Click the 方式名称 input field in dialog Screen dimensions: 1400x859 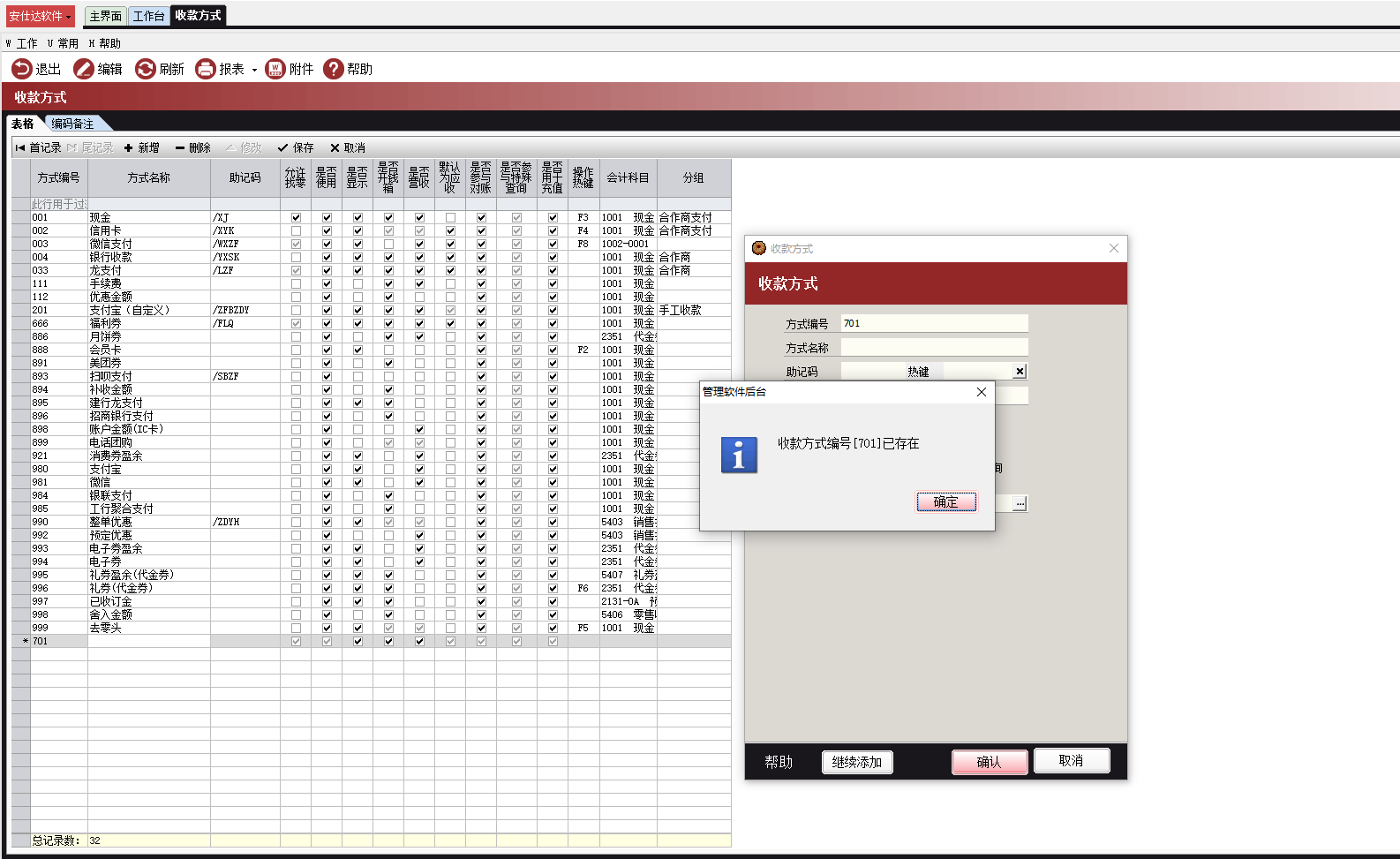pos(934,347)
